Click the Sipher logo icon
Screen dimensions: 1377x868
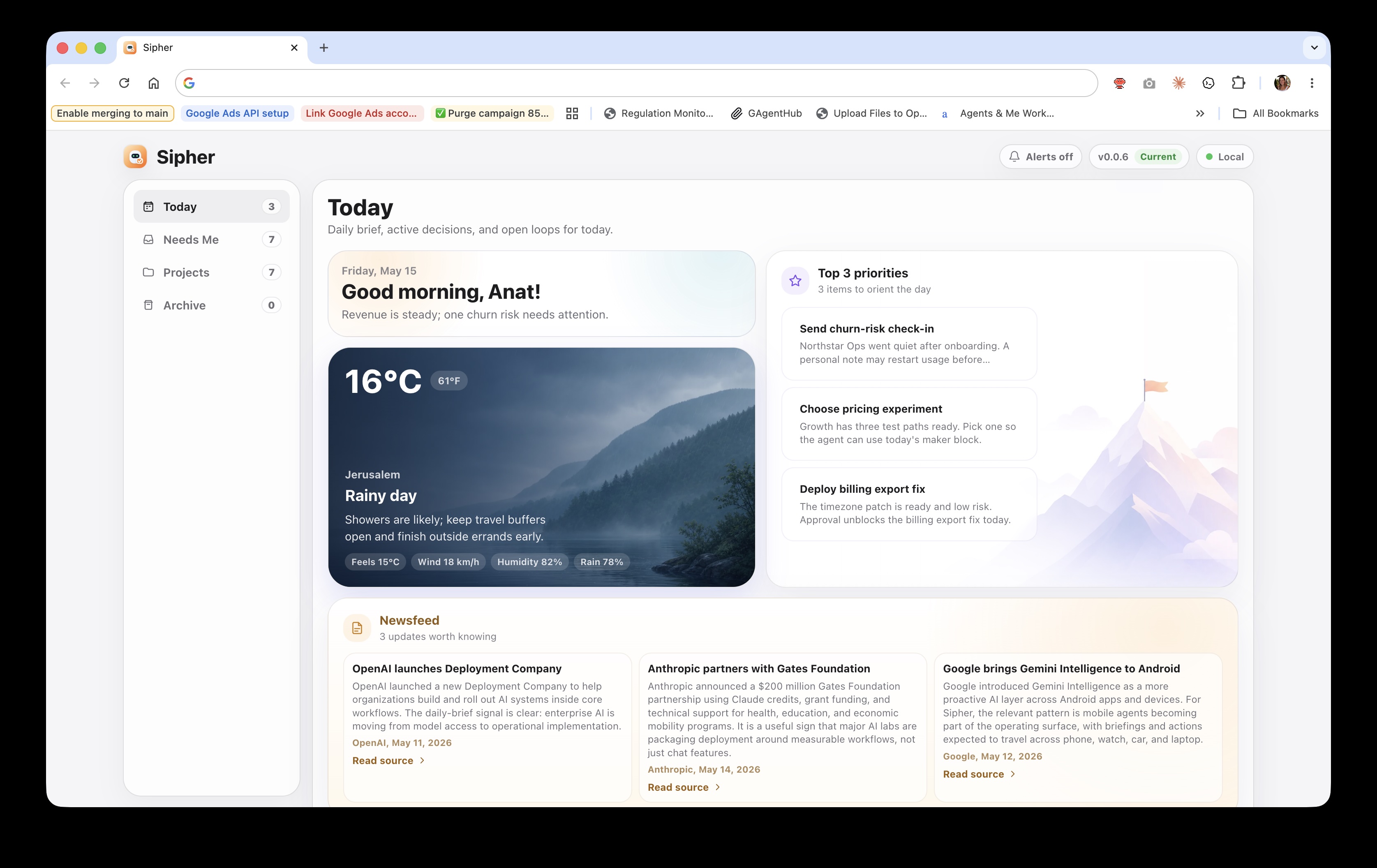click(x=136, y=157)
